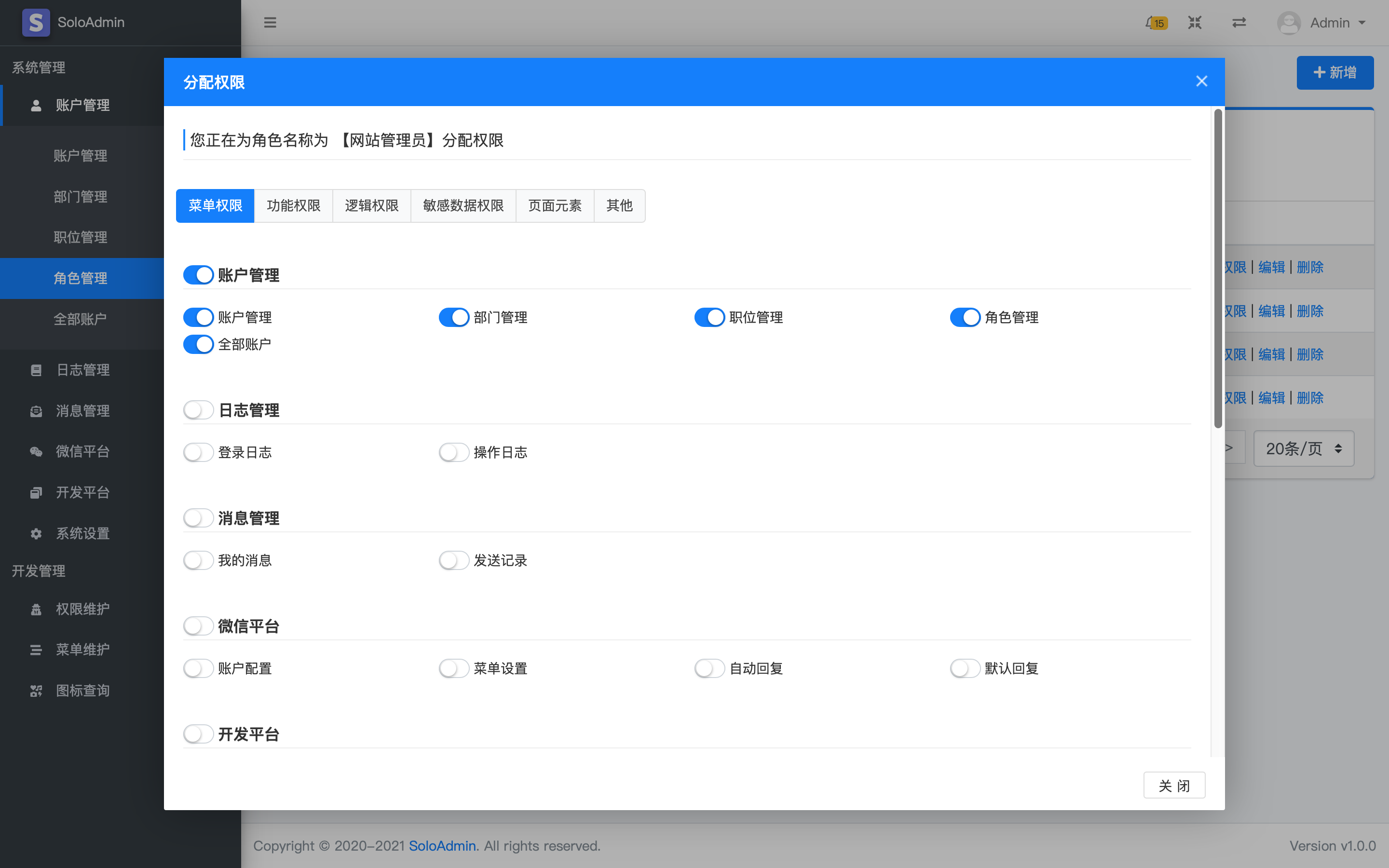Open 开发平台 in sidebar
The image size is (1389, 868).
82,492
